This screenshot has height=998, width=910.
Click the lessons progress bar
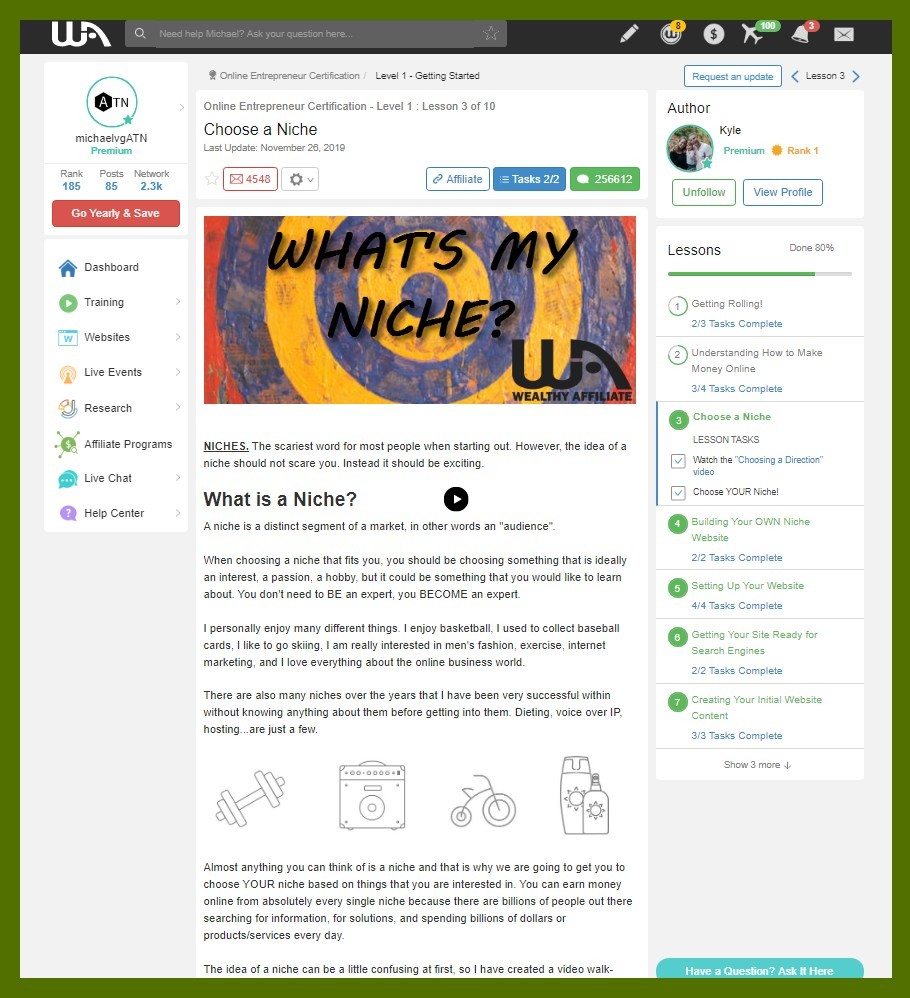(x=759, y=274)
